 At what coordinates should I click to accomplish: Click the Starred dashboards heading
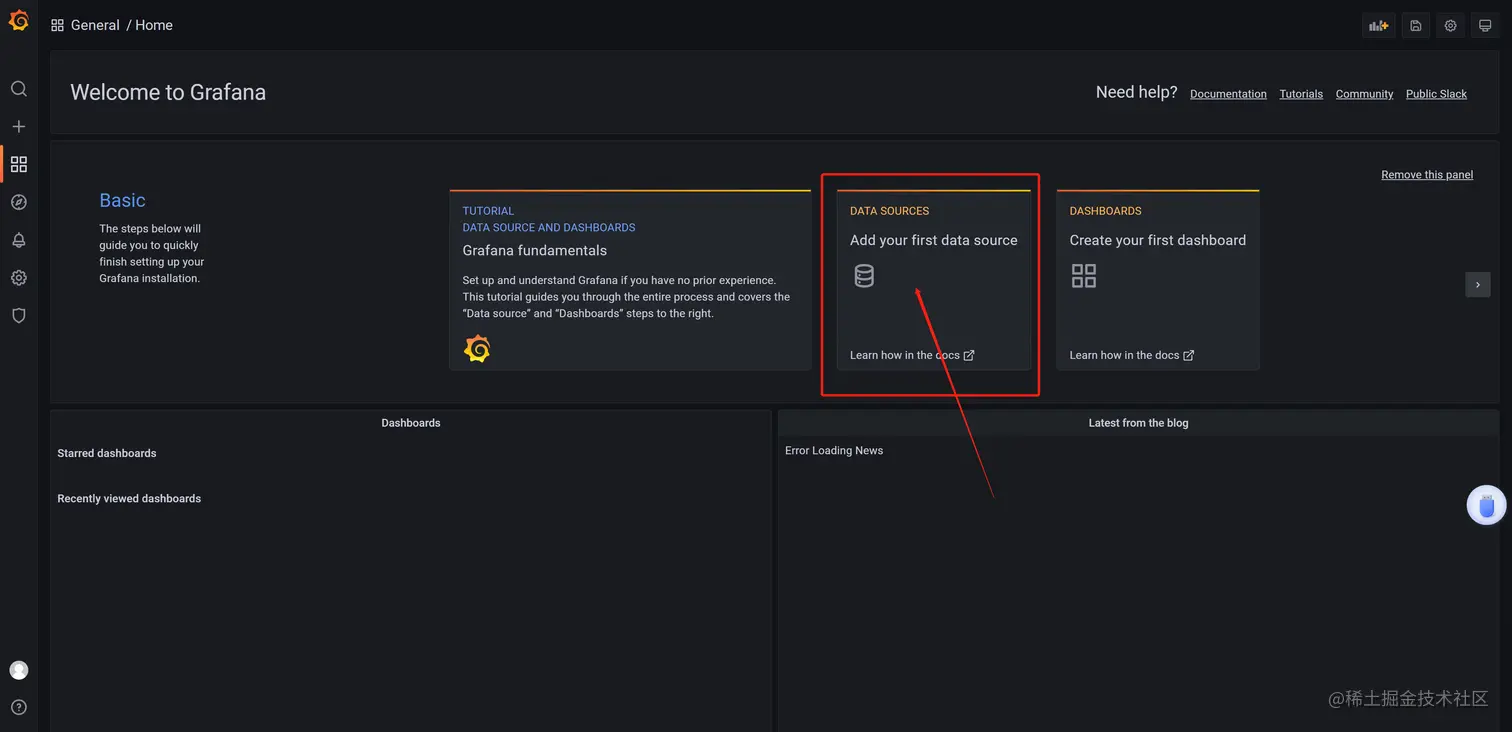[107, 453]
